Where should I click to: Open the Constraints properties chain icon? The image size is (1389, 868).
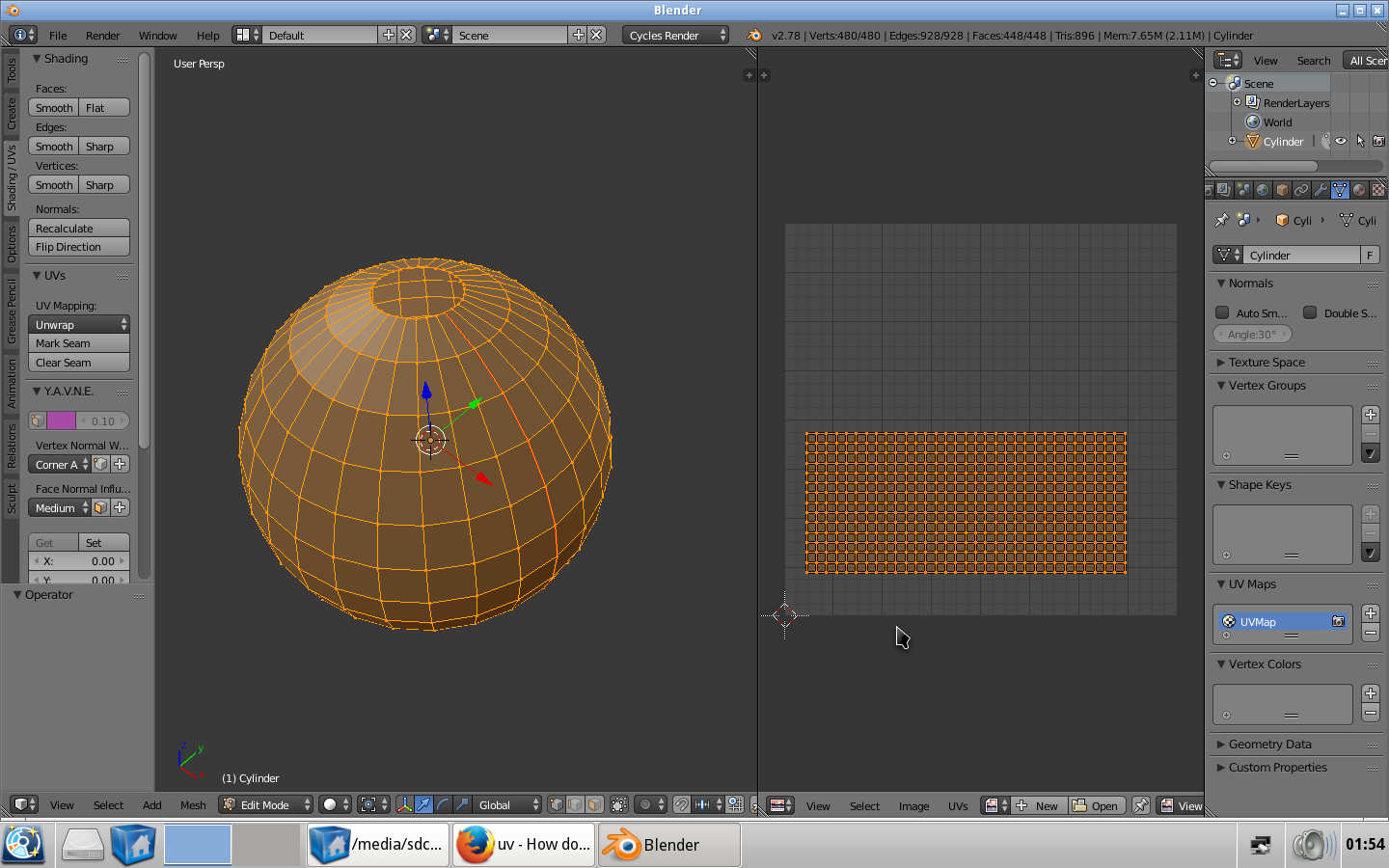click(x=1301, y=190)
